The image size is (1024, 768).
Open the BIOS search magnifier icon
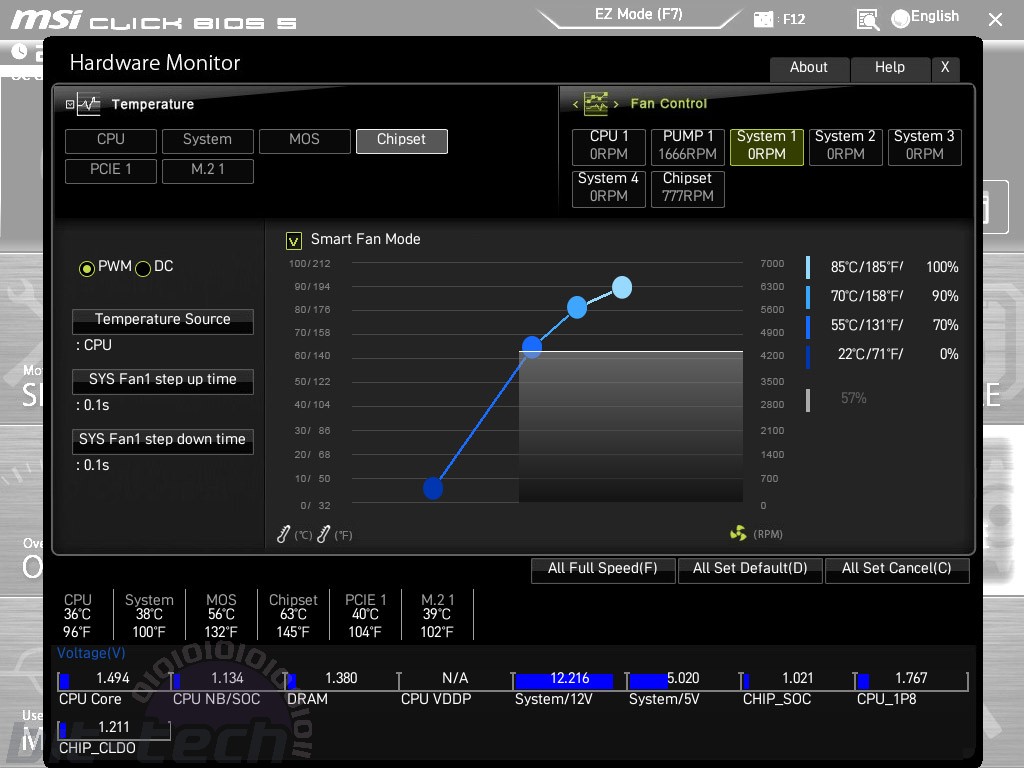tap(867, 20)
